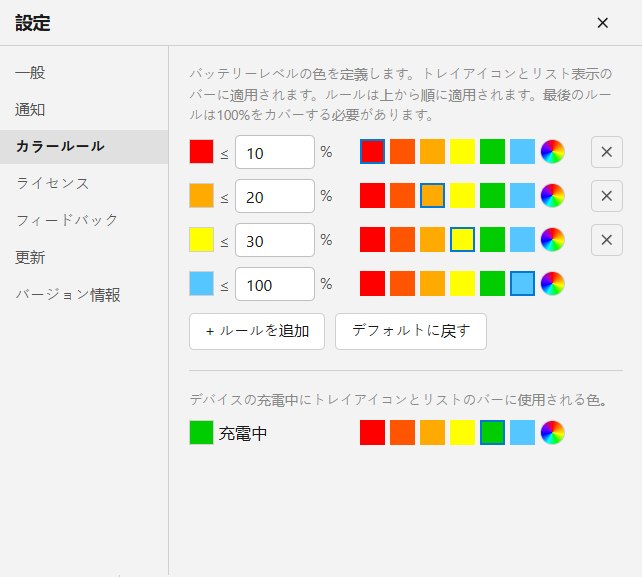Pick yellow for the 10% rule
This screenshot has width=642, height=577.
[462, 152]
